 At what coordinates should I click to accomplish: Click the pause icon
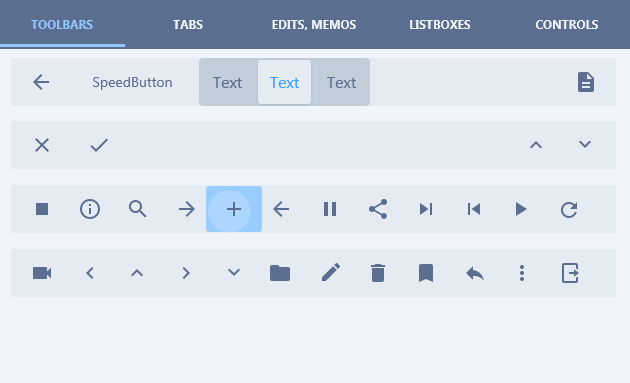pyautogui.click(x=330, y=209)
